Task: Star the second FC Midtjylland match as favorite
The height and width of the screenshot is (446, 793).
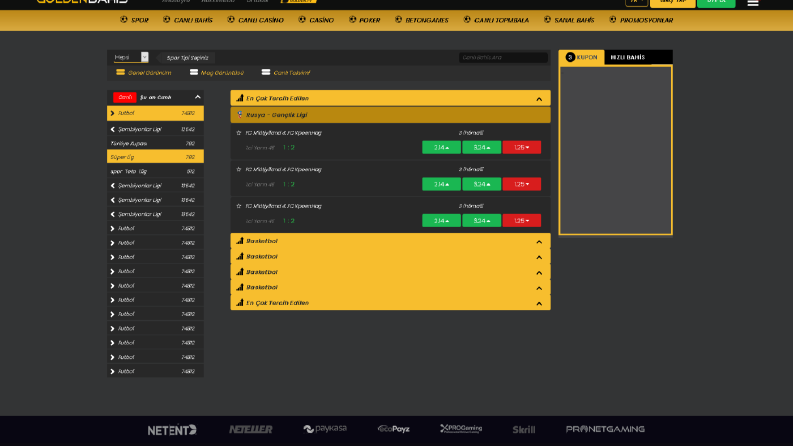Action: tap(239, 169)
